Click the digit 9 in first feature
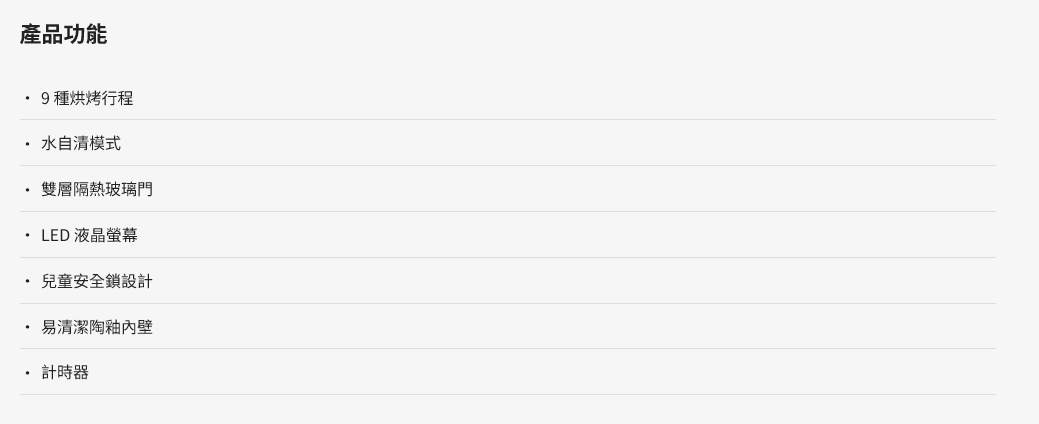Screen dimensions: 1039x424 45,98
